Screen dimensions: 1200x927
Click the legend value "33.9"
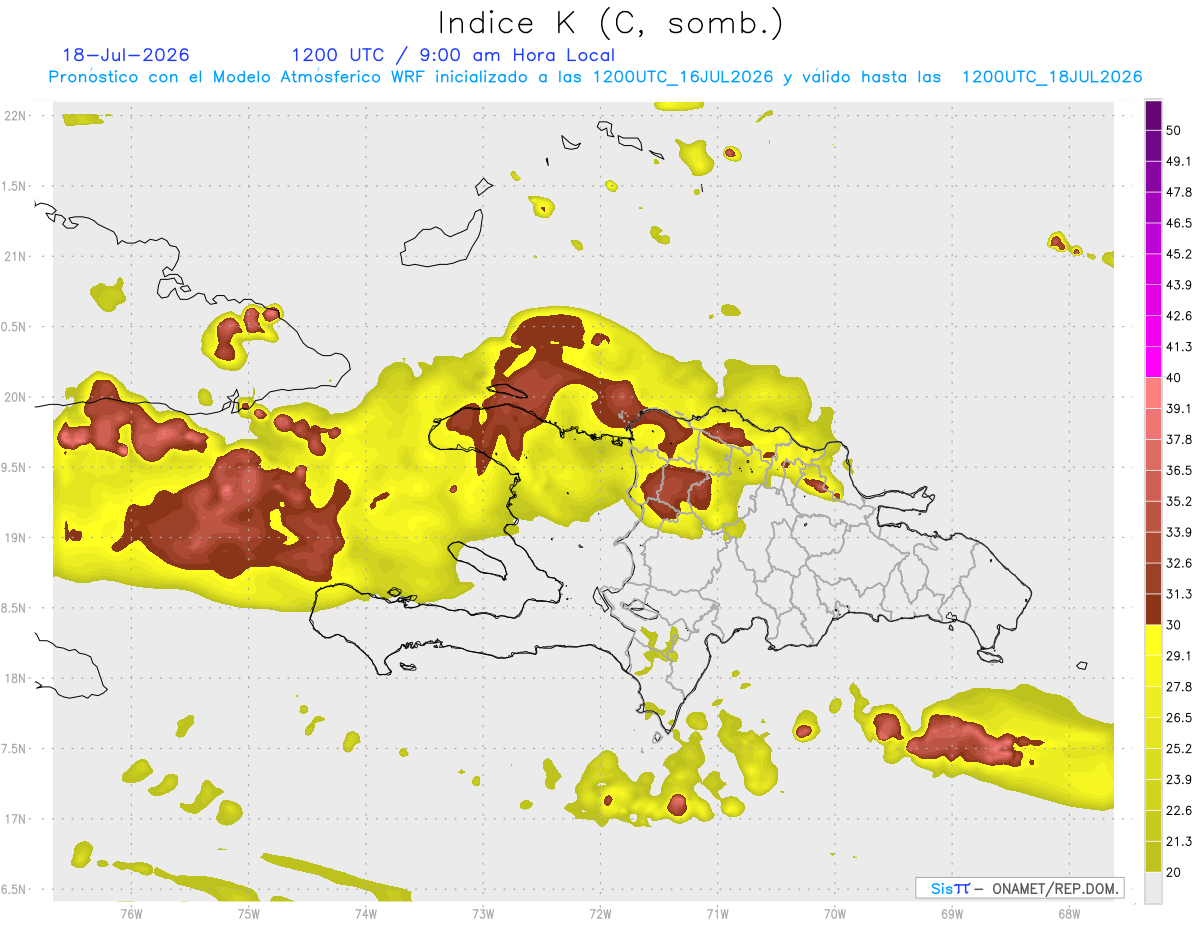coord(1179,532)
